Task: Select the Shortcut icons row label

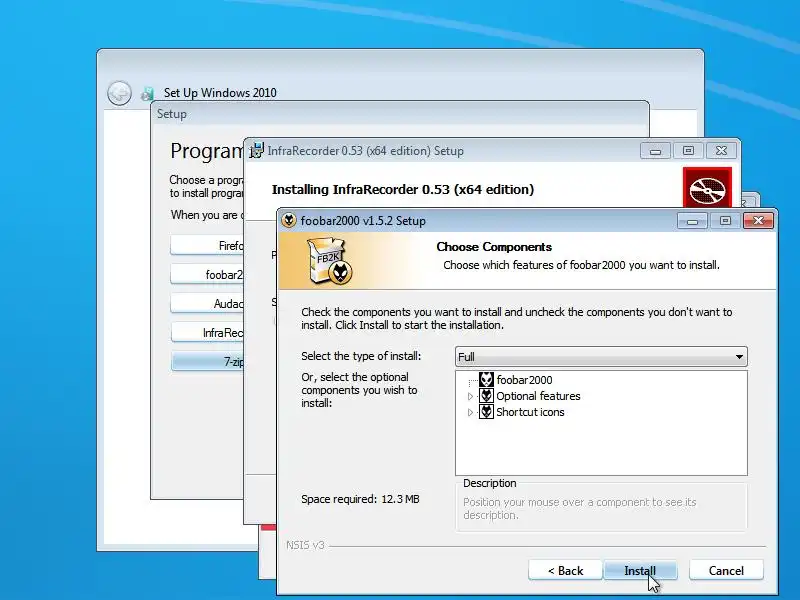Action: (530, 412)
